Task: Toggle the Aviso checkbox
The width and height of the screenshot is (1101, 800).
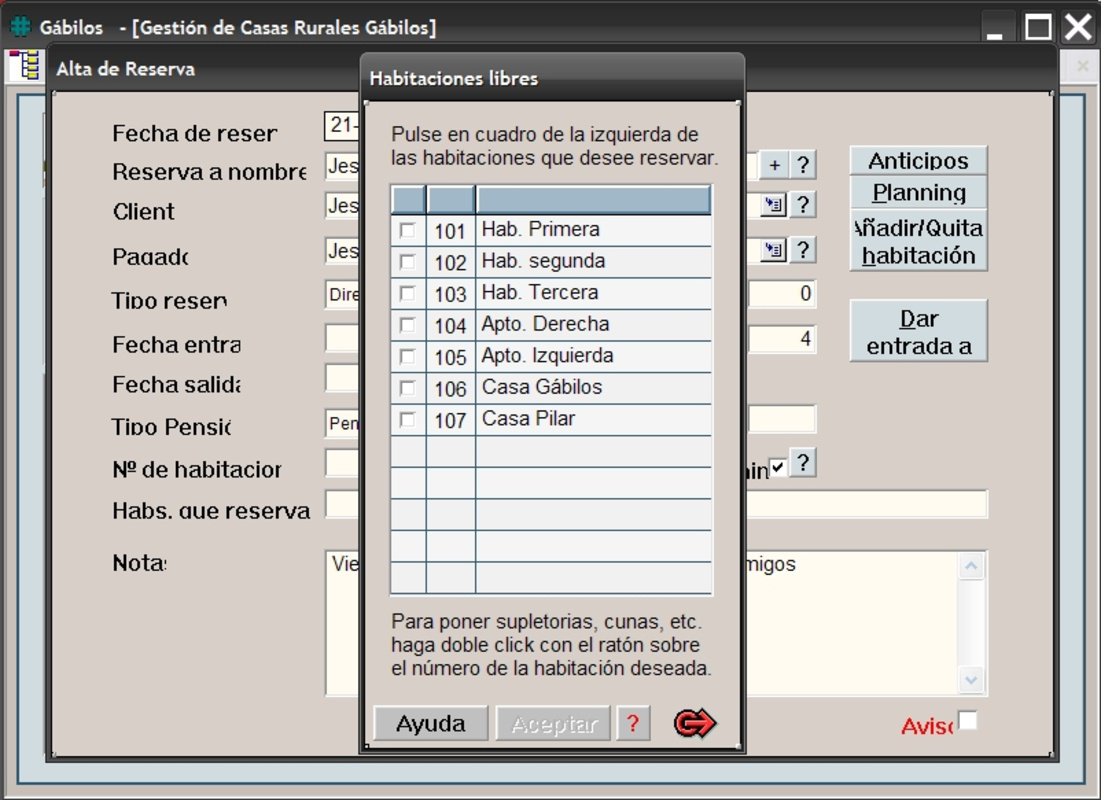Action: click(x=968, y=721)
